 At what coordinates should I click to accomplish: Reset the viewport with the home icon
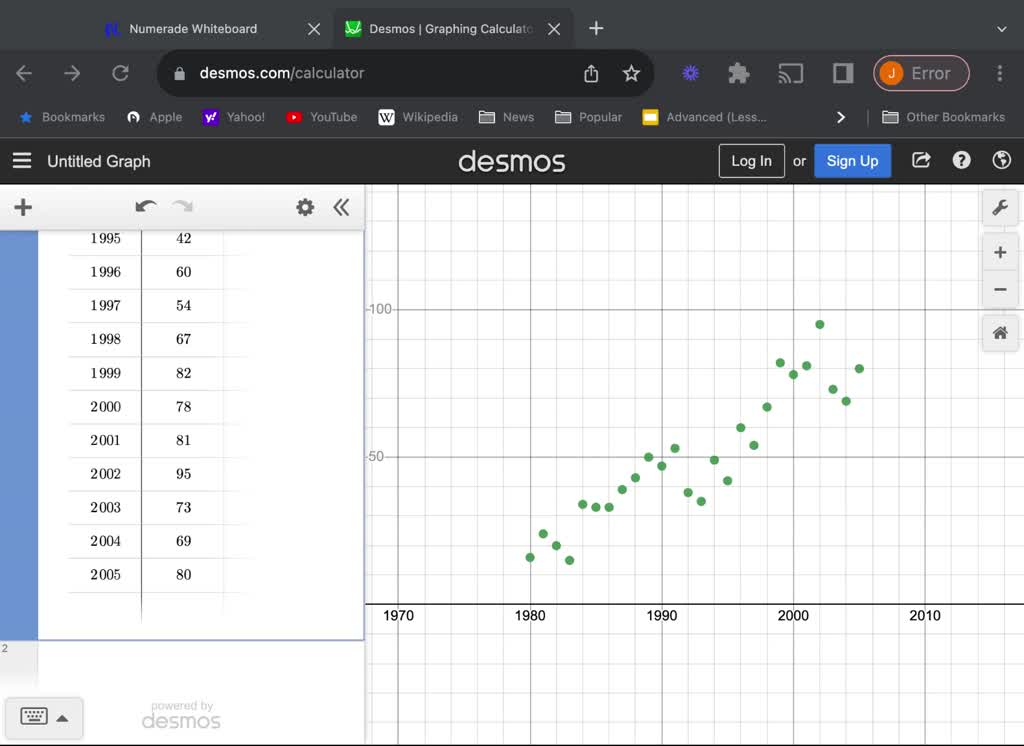[x=999, y=333]
